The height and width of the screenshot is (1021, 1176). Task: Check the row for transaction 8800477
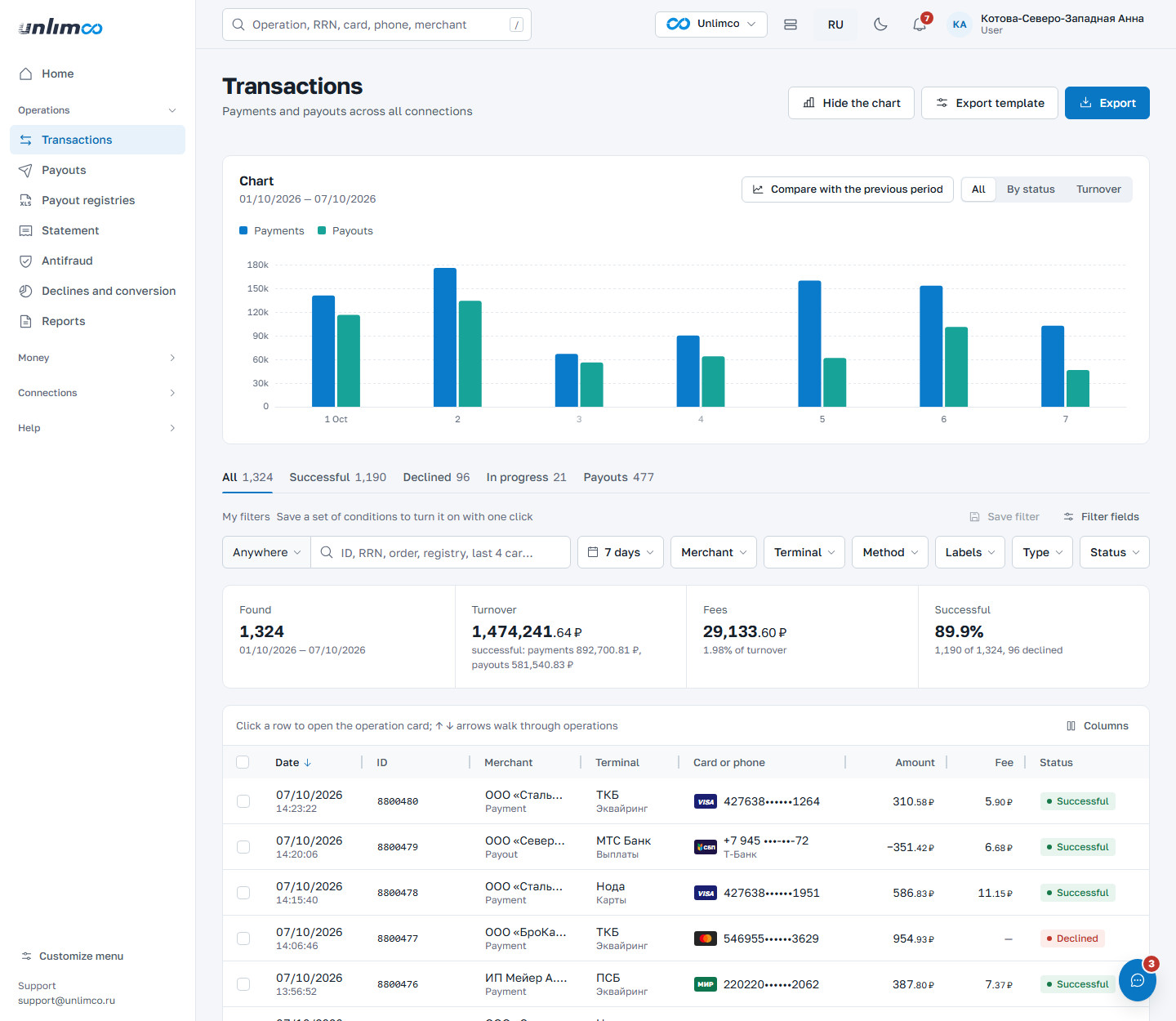click(243, 939)
